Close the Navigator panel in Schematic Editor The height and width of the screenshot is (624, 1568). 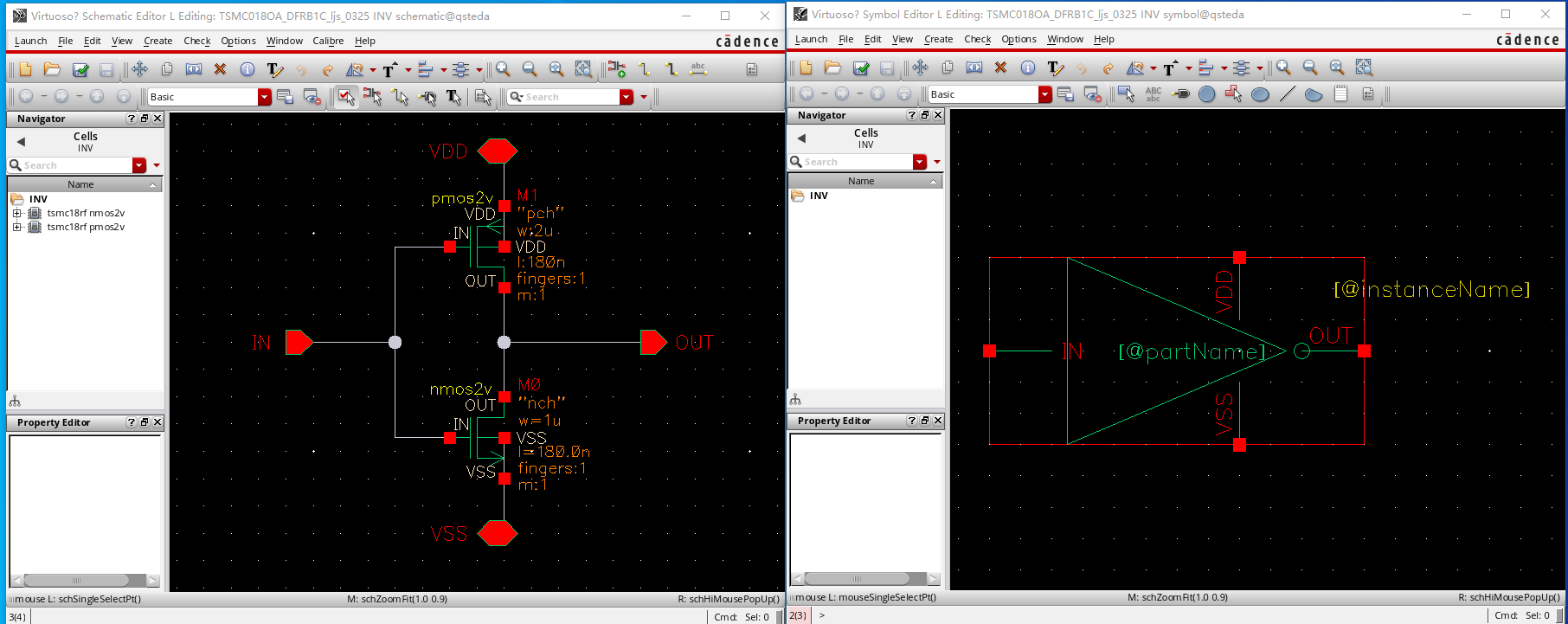click(157, 119)
